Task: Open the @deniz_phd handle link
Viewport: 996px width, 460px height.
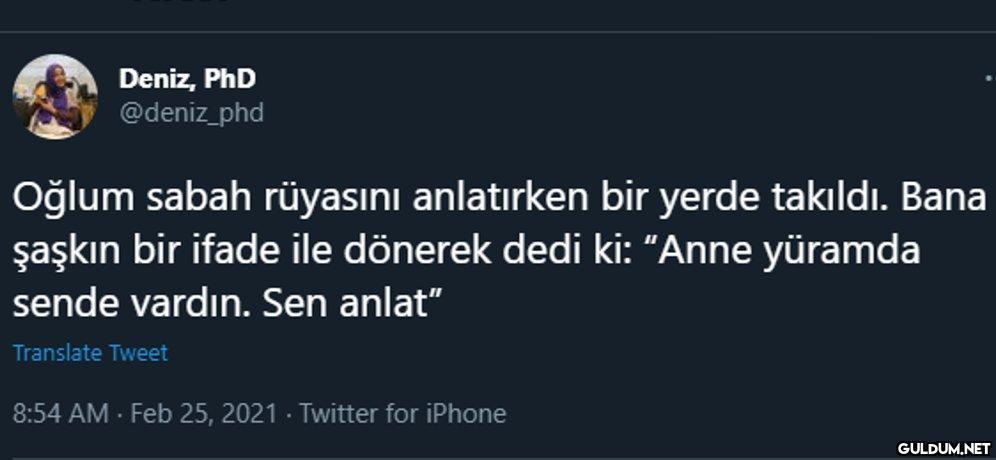Action: tap(191, 113)
